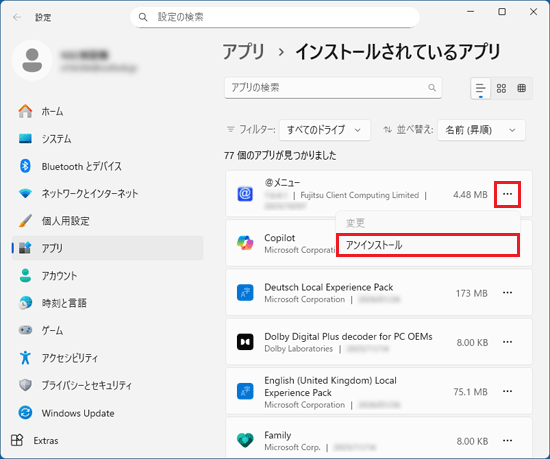Open 個人用設定 settings
The width and height of the screenshot is (550, 459).
click(x=107, y=221)
